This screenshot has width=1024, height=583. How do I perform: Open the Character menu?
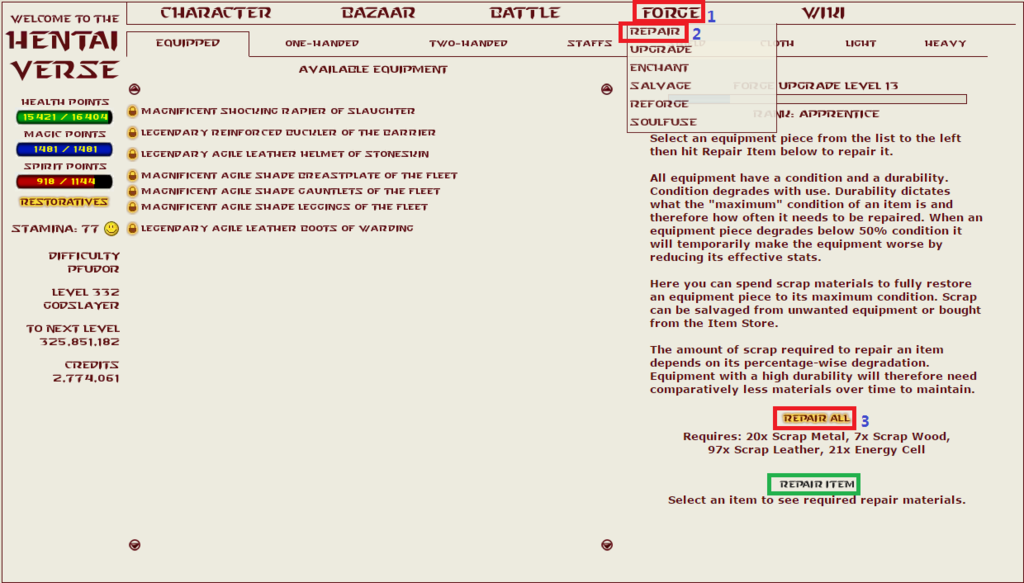pyautogui.click(x=216, y=13)
